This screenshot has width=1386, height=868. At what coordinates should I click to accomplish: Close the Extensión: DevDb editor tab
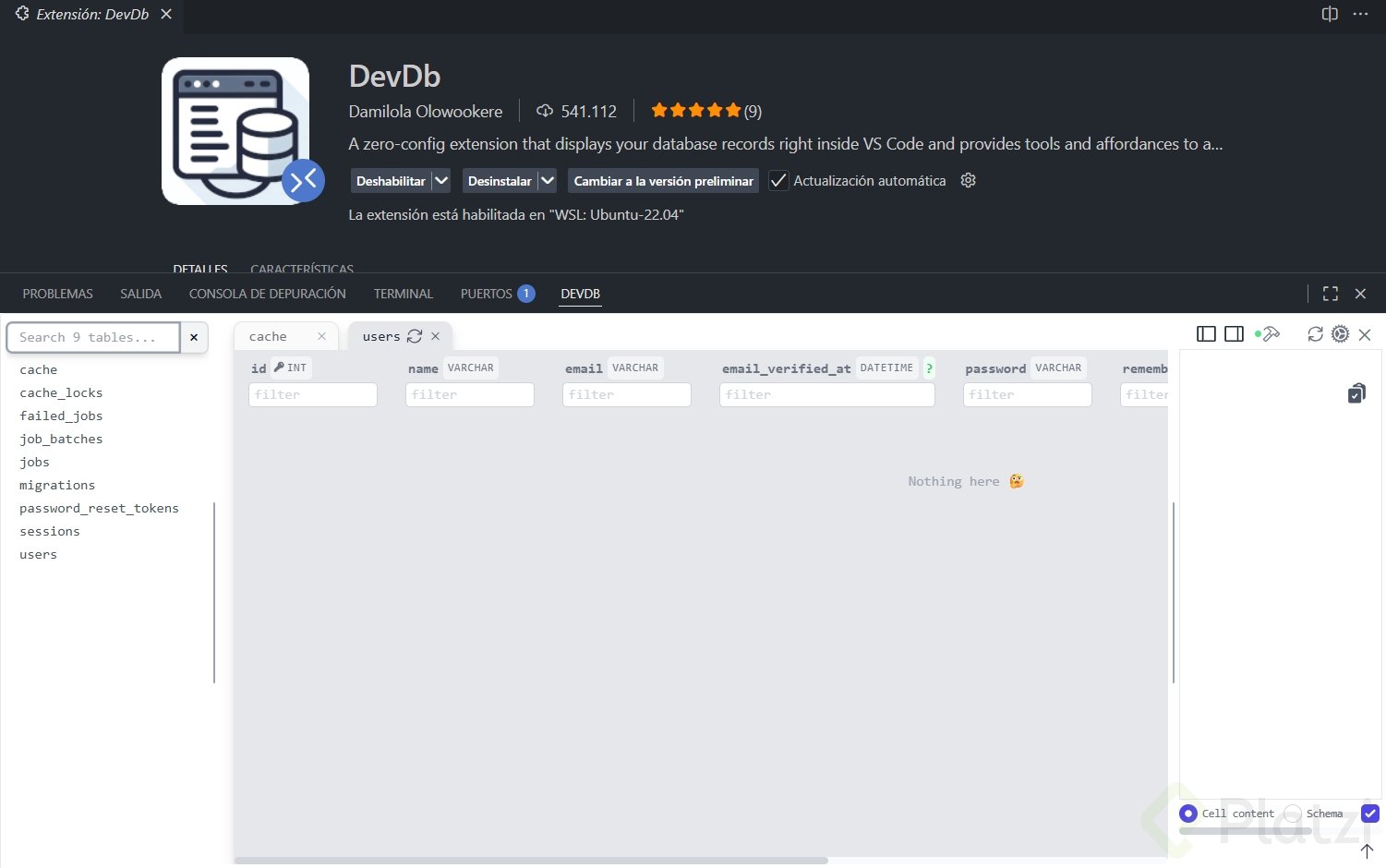point(166,14)
